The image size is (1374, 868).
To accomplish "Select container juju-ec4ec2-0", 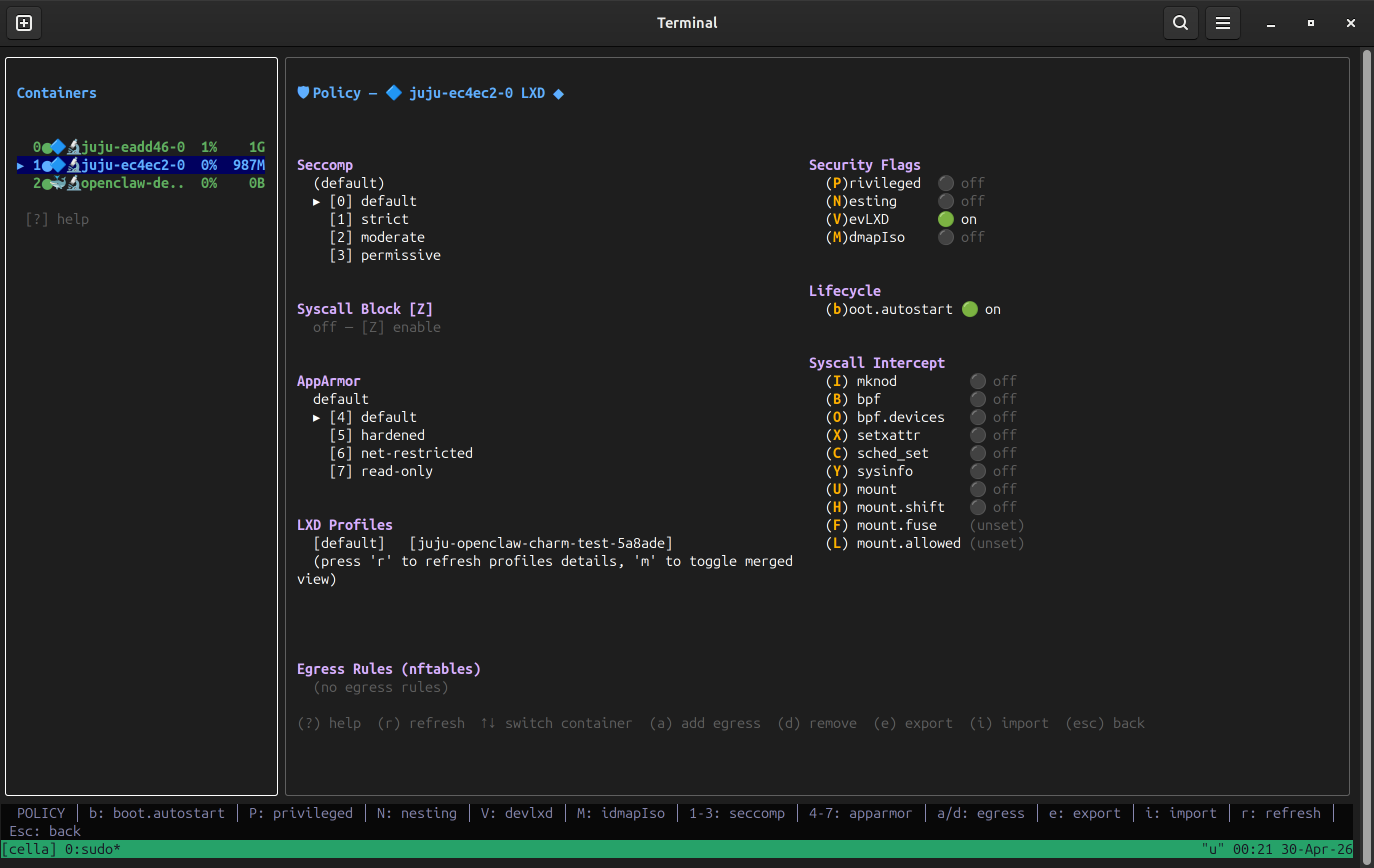I will (141, 165).
